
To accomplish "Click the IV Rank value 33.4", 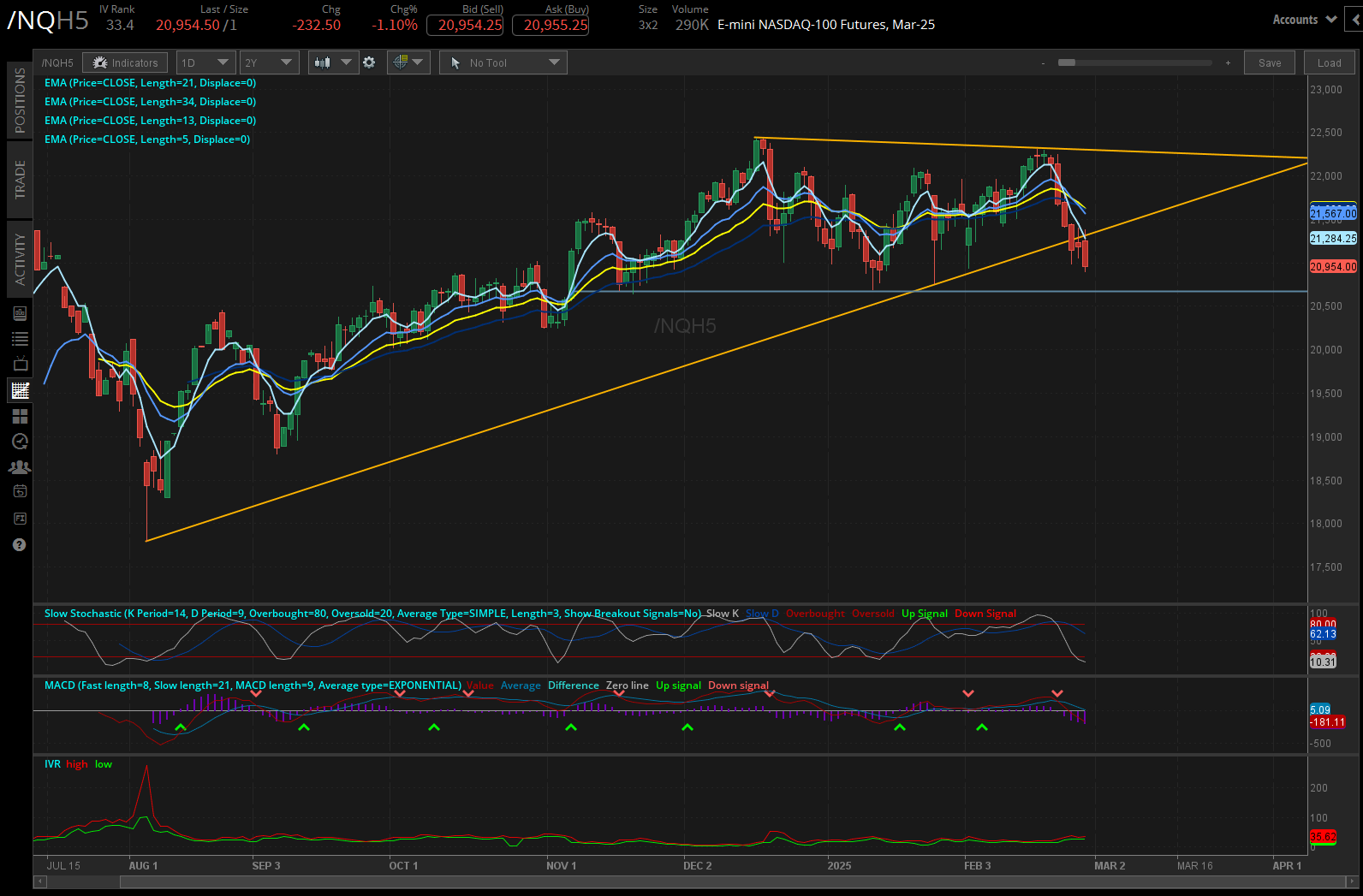I will click(120, 25).
